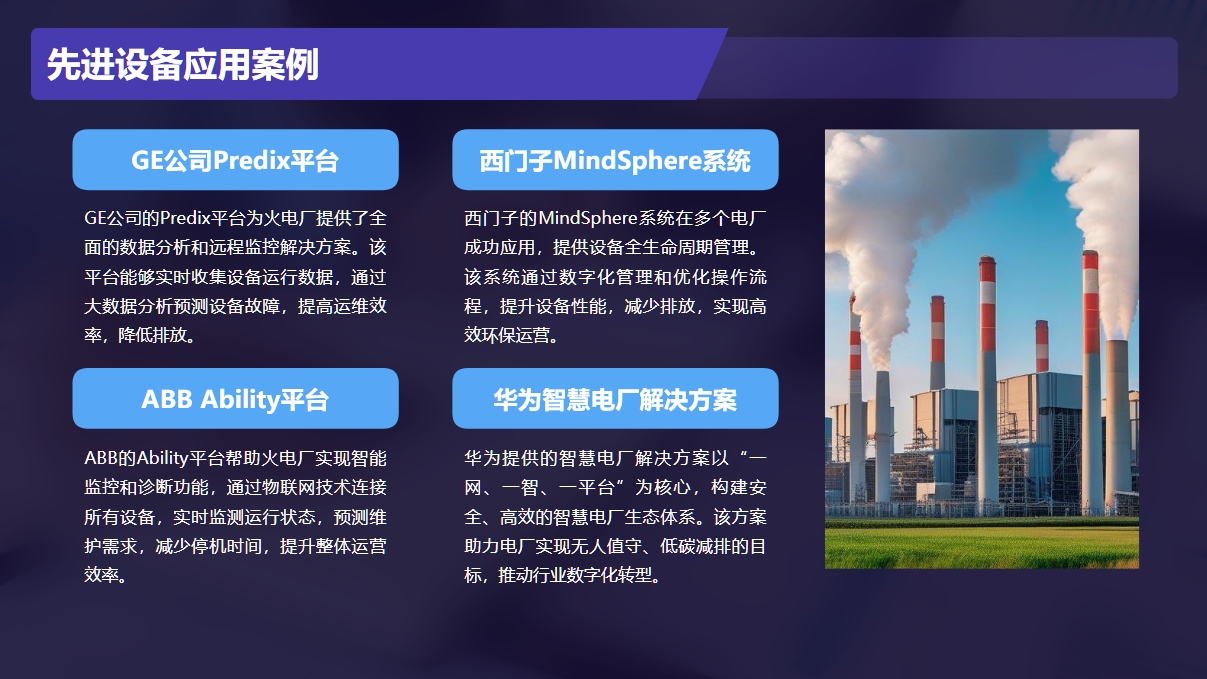The image size is (1207, 679).
Task: Click the paragraph starting with 西门子的MindSphere系统
Action: (x=615, y=276)
